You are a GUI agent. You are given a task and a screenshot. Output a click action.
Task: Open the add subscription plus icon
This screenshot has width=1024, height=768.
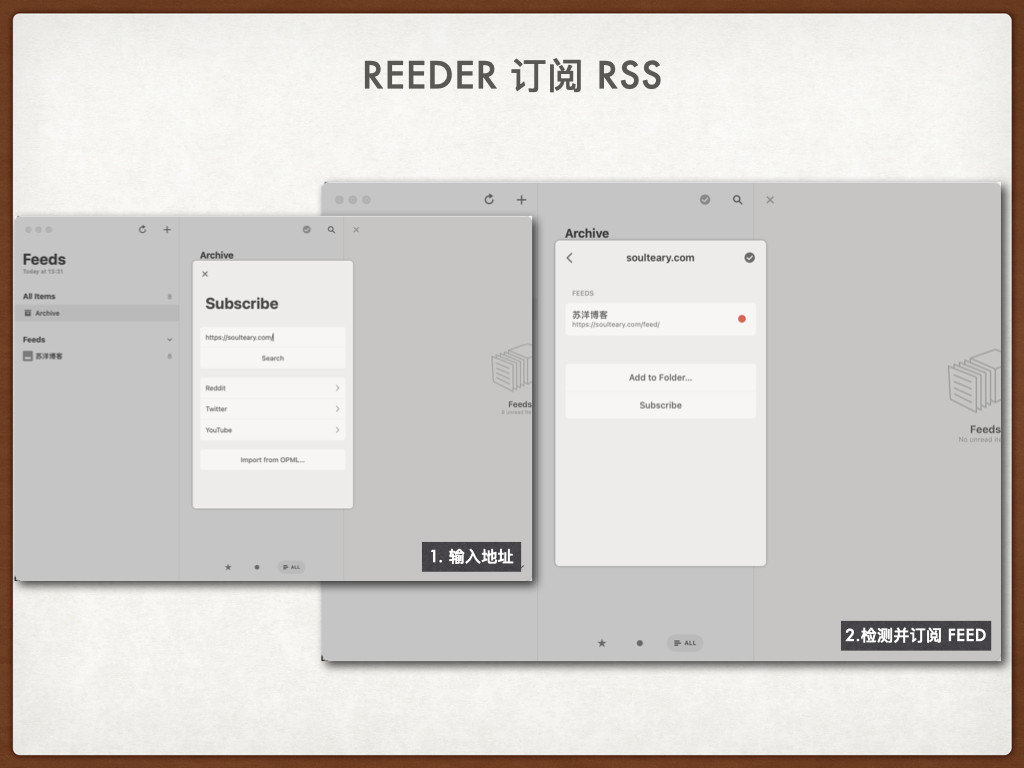coord(521,199)
